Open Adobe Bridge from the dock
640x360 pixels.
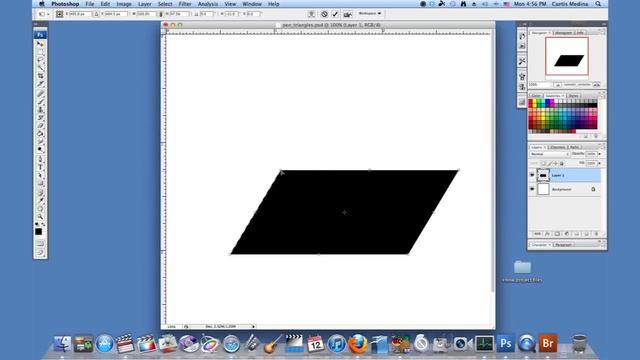(x=548, y=343)
